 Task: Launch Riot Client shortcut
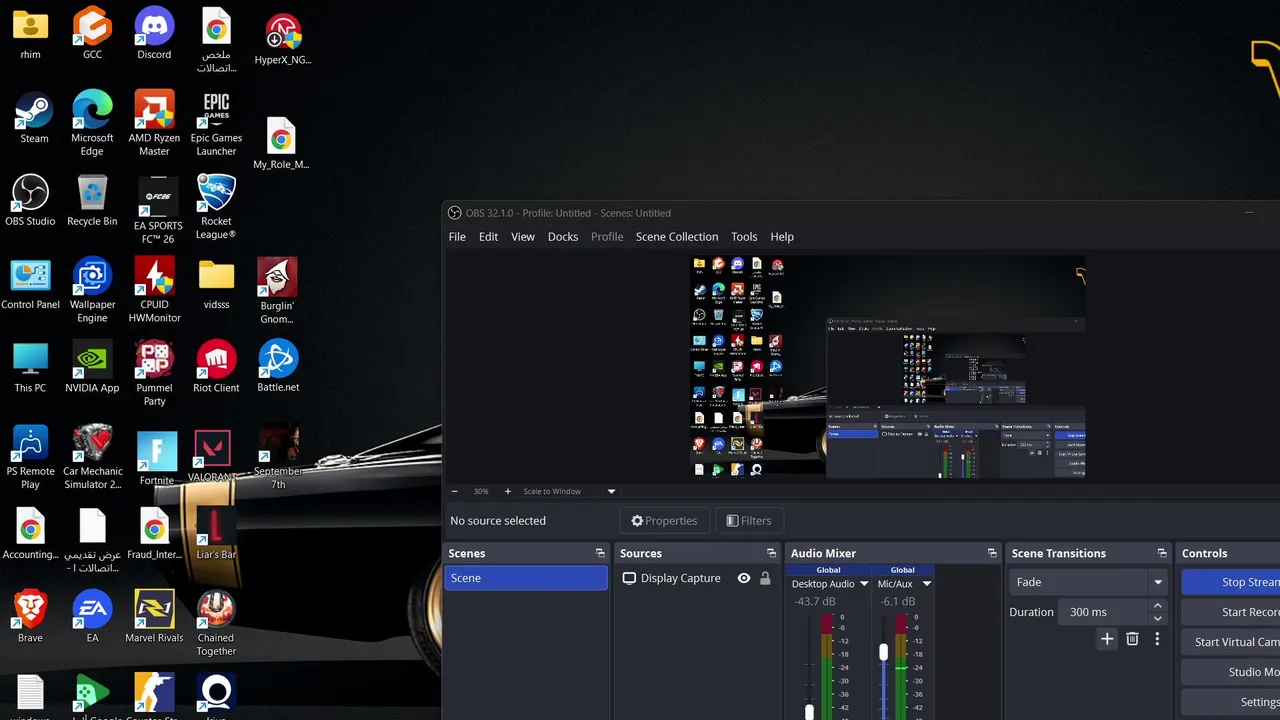216,368
